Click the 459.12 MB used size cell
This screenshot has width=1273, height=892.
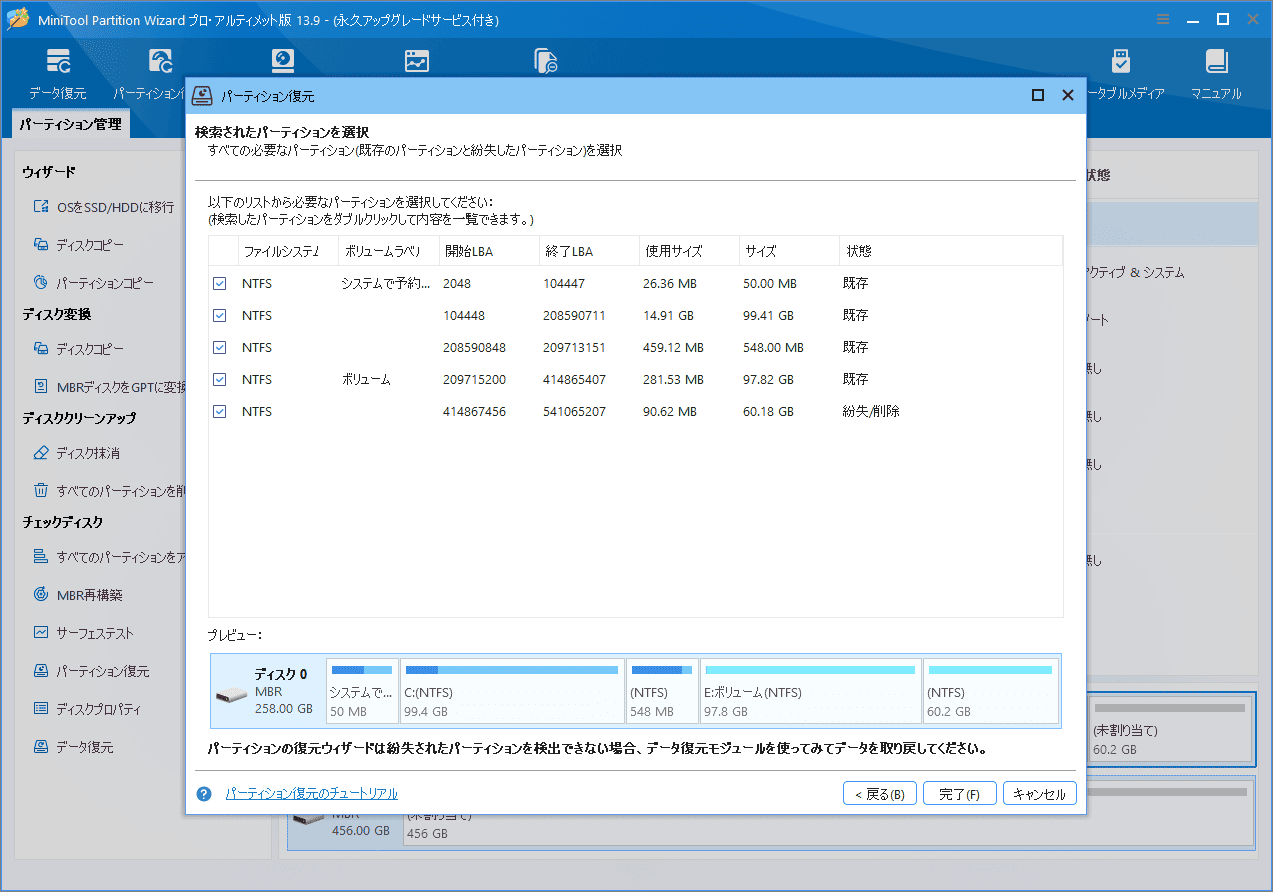point(673,348)
